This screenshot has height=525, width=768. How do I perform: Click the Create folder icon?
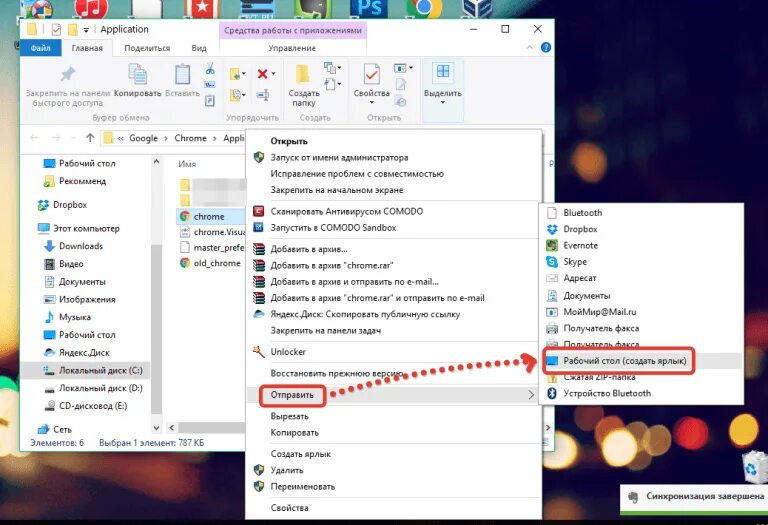click(303, 74)
